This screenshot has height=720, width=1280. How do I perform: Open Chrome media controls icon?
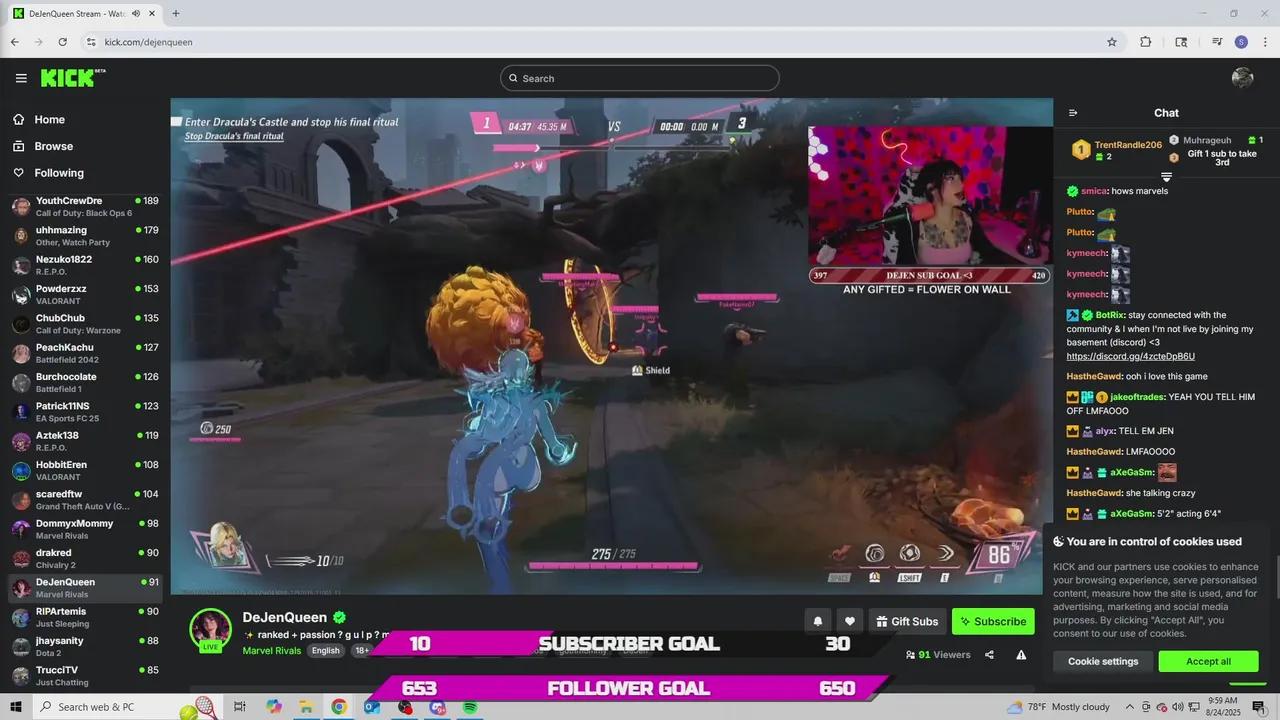pos(1217,42)
